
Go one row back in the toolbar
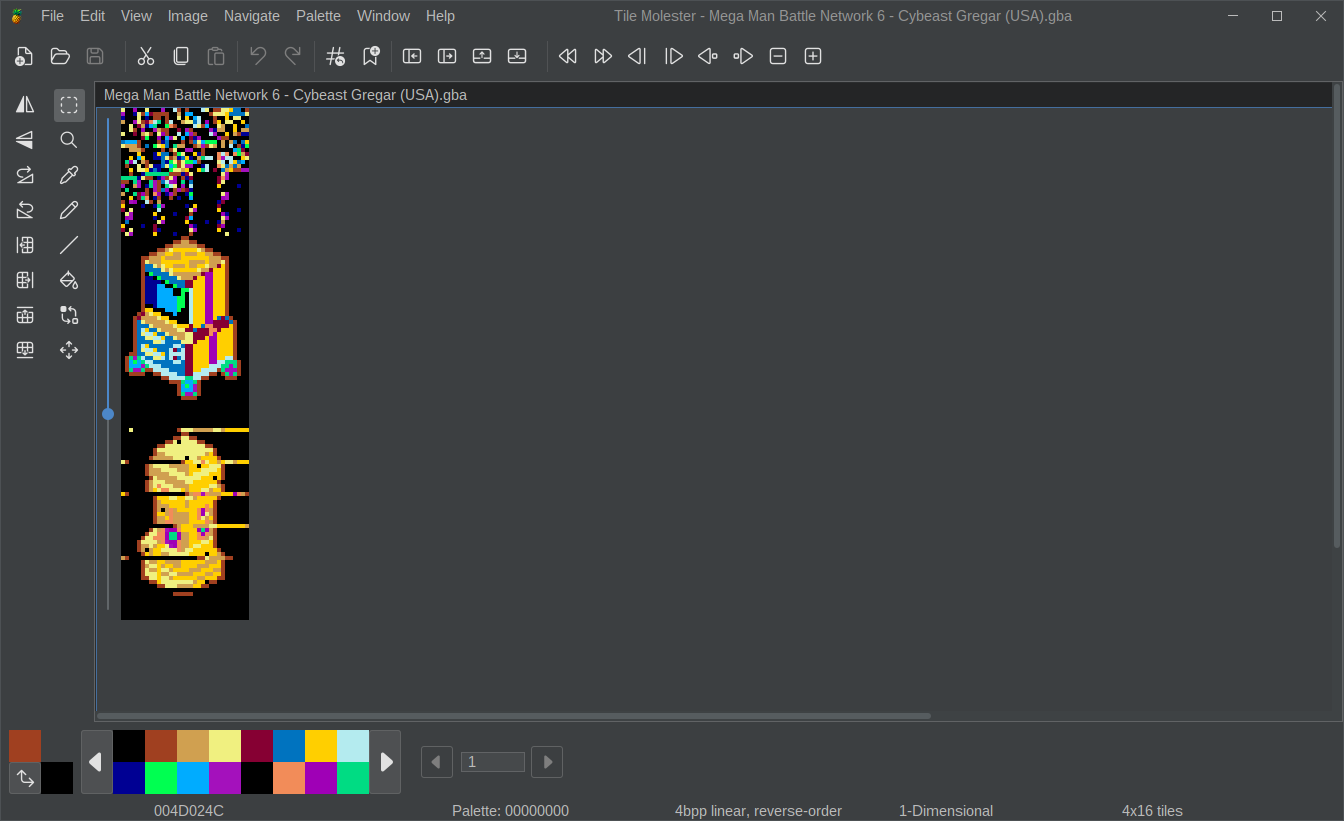(x=637, y=57)
